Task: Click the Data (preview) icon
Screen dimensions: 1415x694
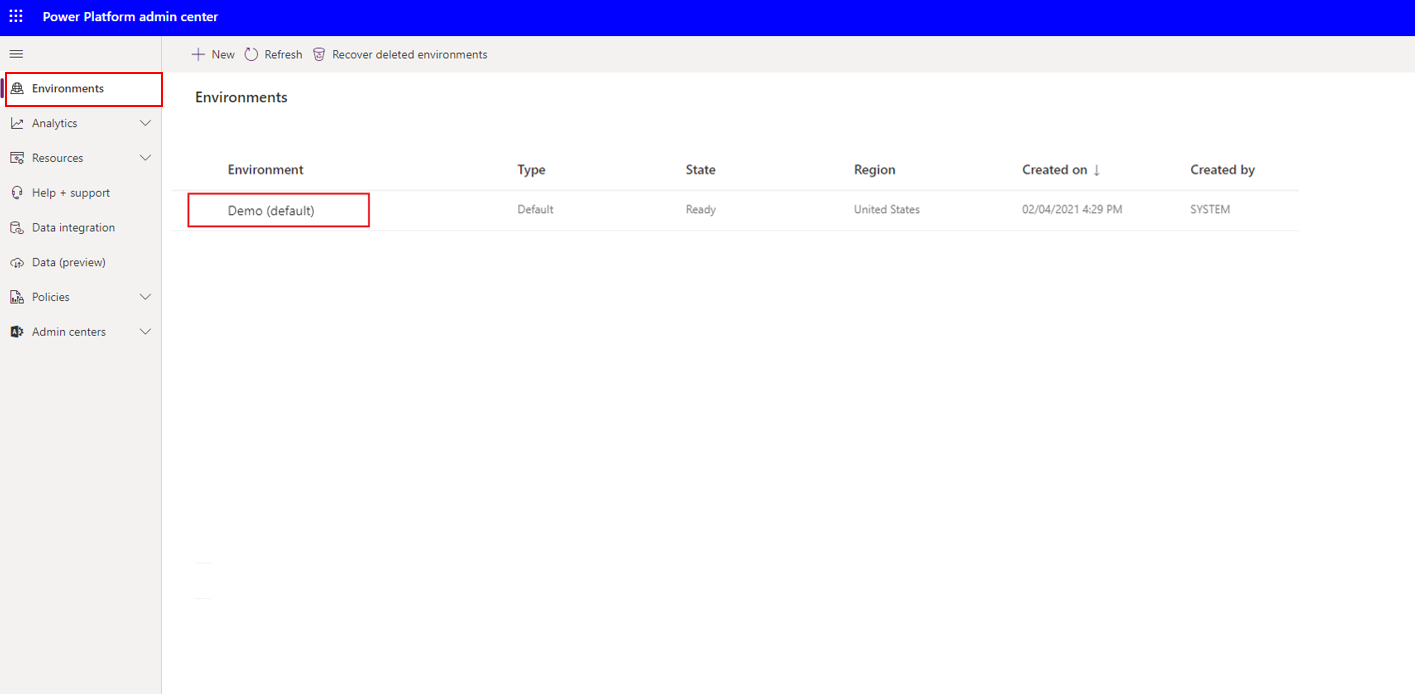Action: pyautogui.click(x=17, y=261)
